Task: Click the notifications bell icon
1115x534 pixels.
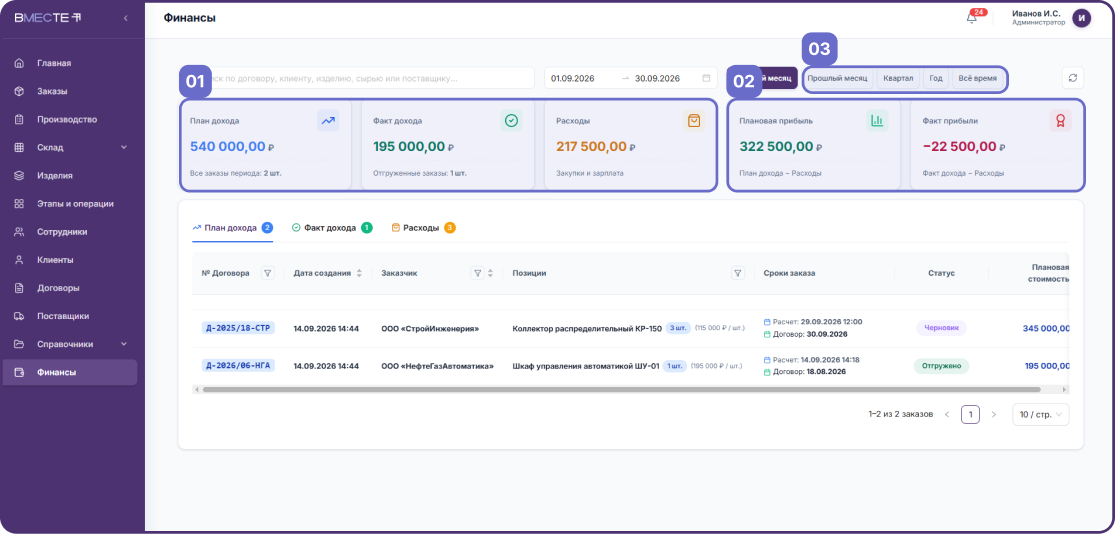Action: pos(971,18)
